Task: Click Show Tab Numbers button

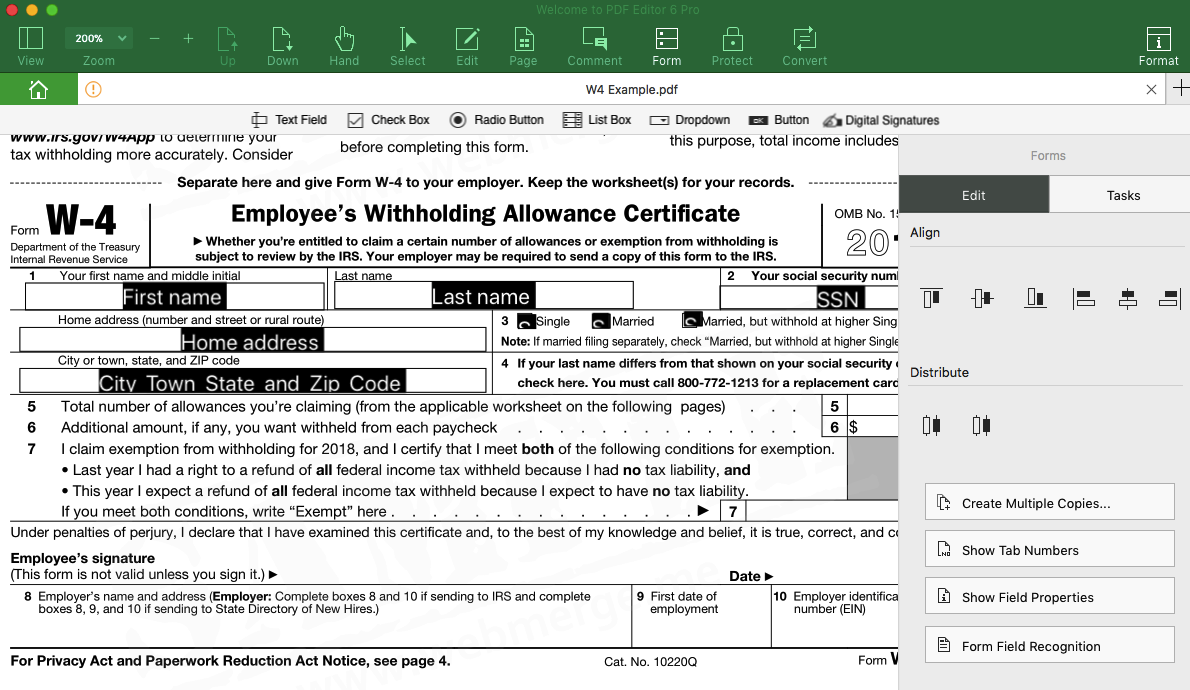Action: coord(1050,549)
